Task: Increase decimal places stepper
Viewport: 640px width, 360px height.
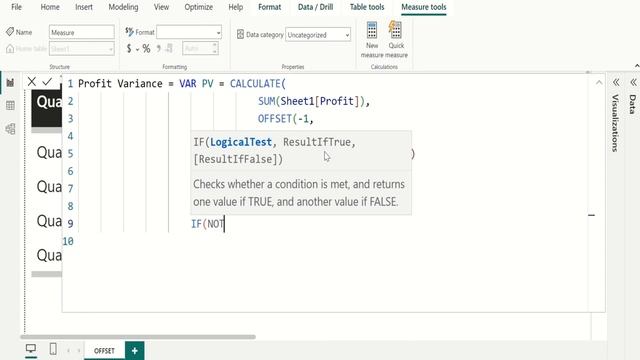Action: pos(215,45)
